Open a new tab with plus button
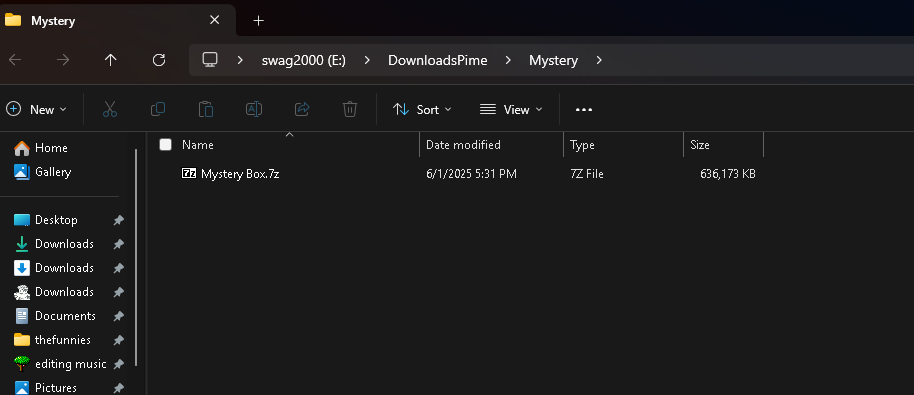The width and height of the screenshot is (914, 395). click(x=258, y=20)
